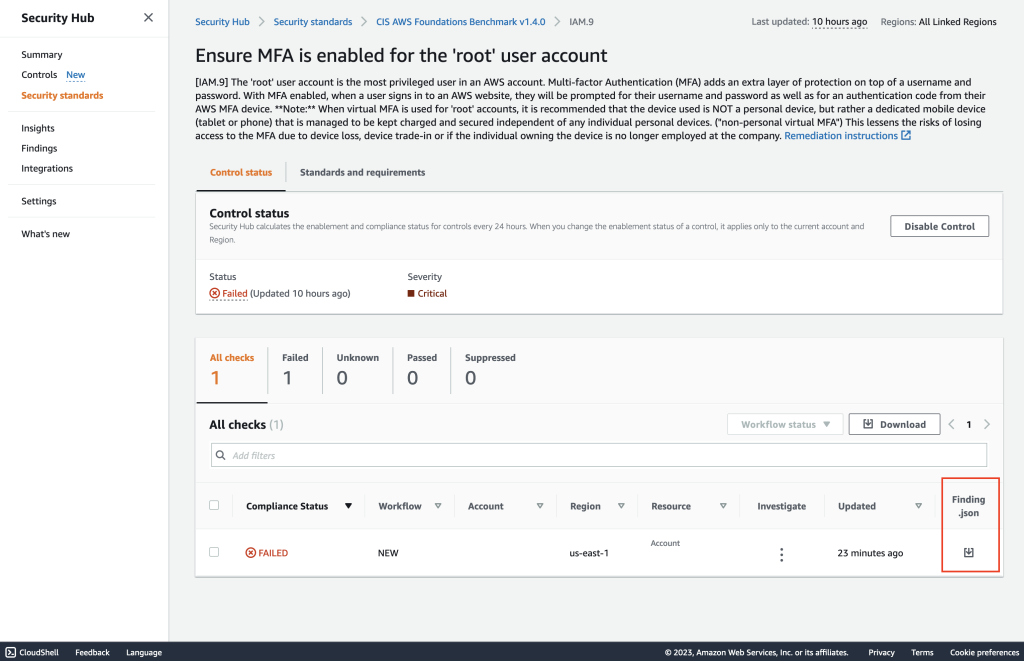The height and width of the screenshot is (661, 1024).
Task: Click page number 1 in the pagination
Action: coord(968,425)
